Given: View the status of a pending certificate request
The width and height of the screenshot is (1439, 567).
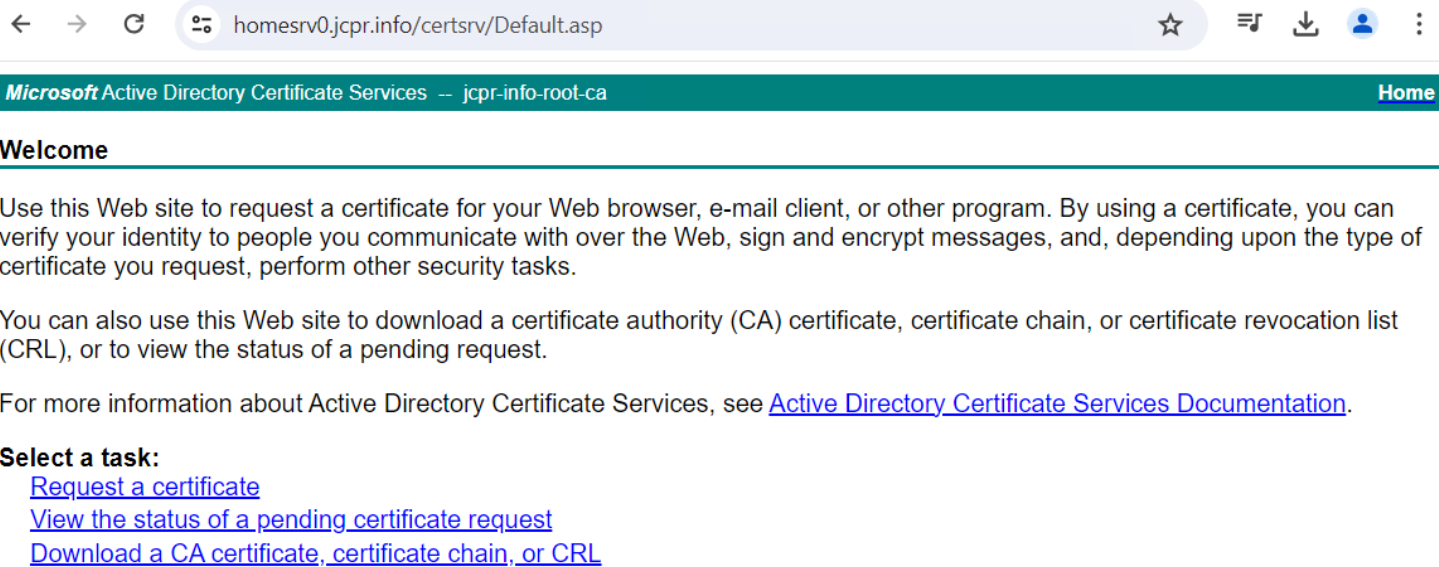Looking at the screenshot, I should (x=291, y=520).
